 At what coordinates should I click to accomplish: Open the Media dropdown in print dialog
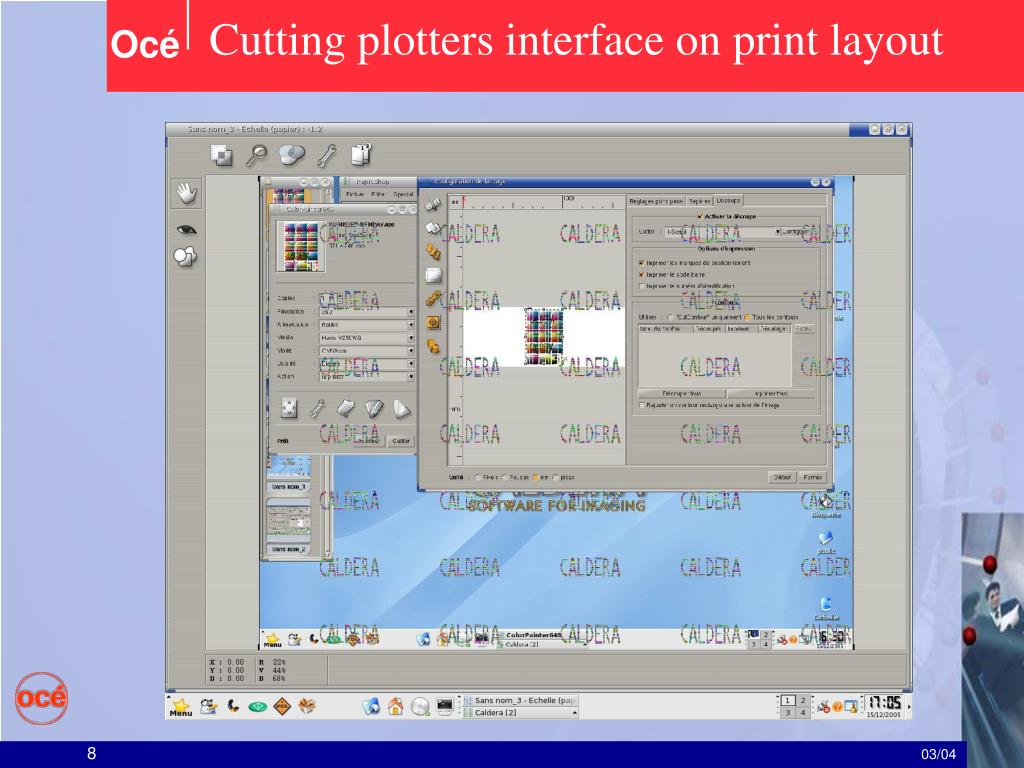(366, 338)
